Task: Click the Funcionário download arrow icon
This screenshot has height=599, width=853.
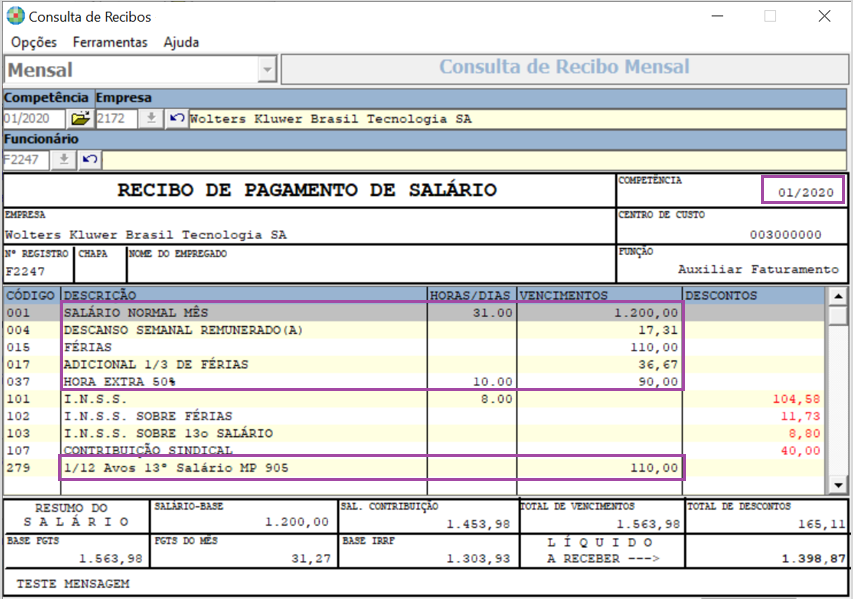Action: (64, 159)
